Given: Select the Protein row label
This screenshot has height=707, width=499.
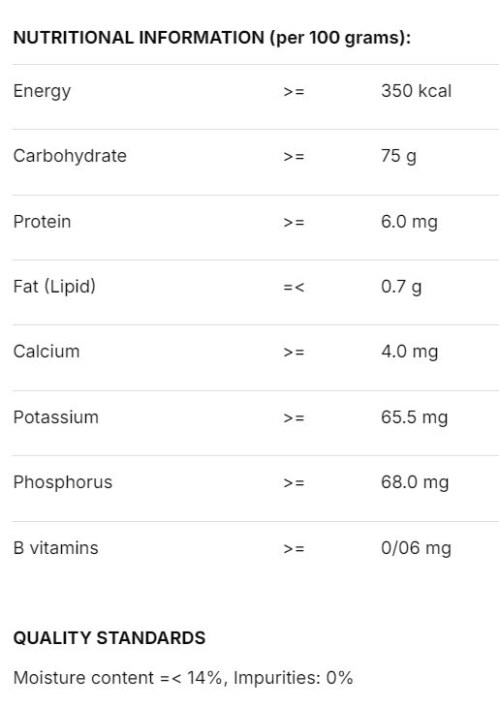Looking at the screenshot, I should pos(42,222).
